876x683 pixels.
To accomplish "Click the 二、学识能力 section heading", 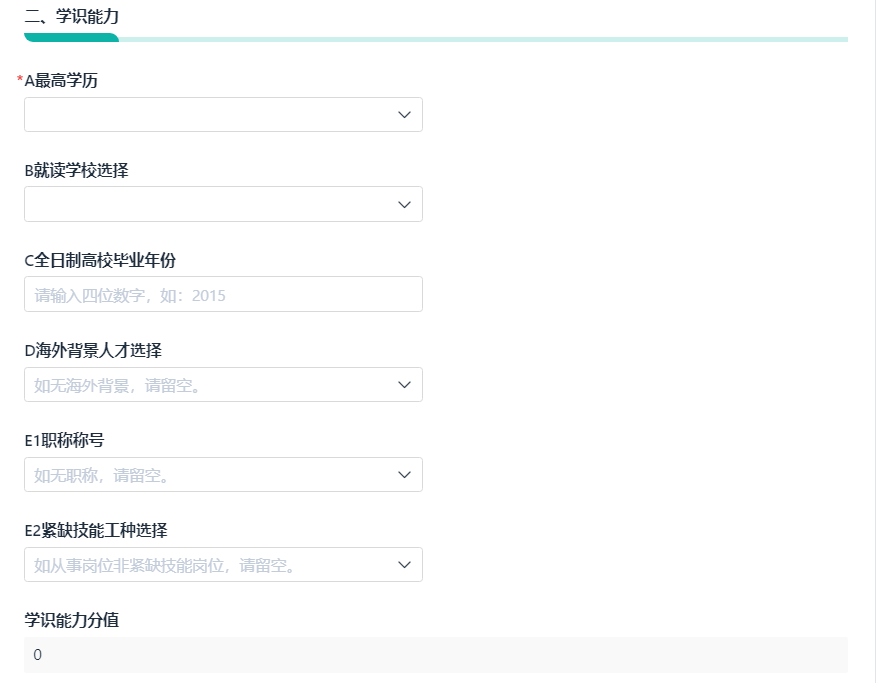I will pos(73,16).
